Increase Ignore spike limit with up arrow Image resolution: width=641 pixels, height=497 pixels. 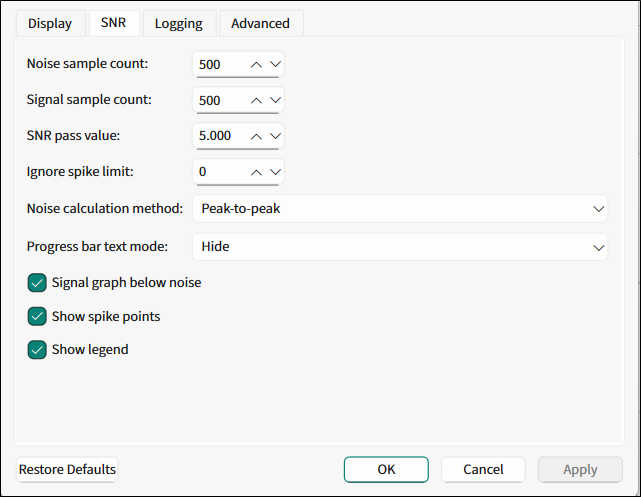click(256, 172)
